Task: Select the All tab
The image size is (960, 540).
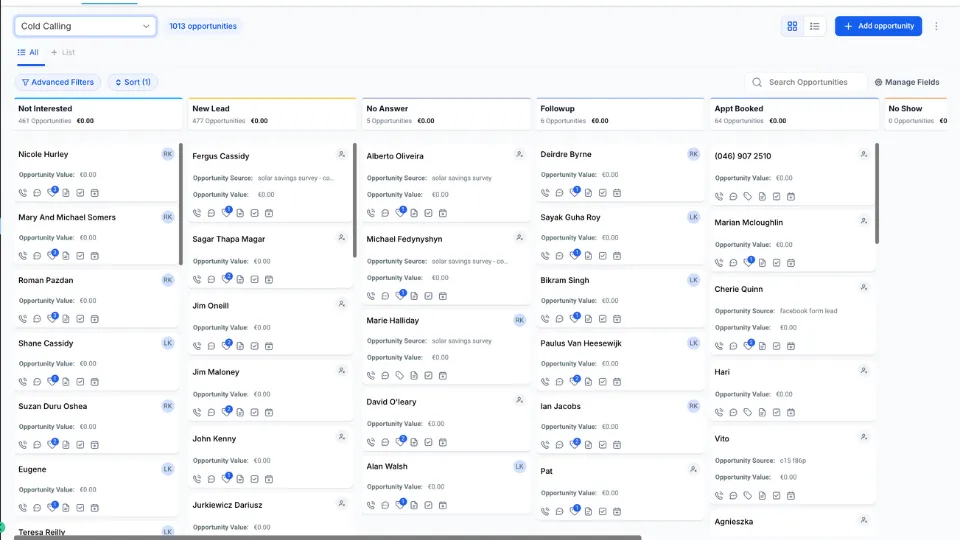Action: (28, 53)
